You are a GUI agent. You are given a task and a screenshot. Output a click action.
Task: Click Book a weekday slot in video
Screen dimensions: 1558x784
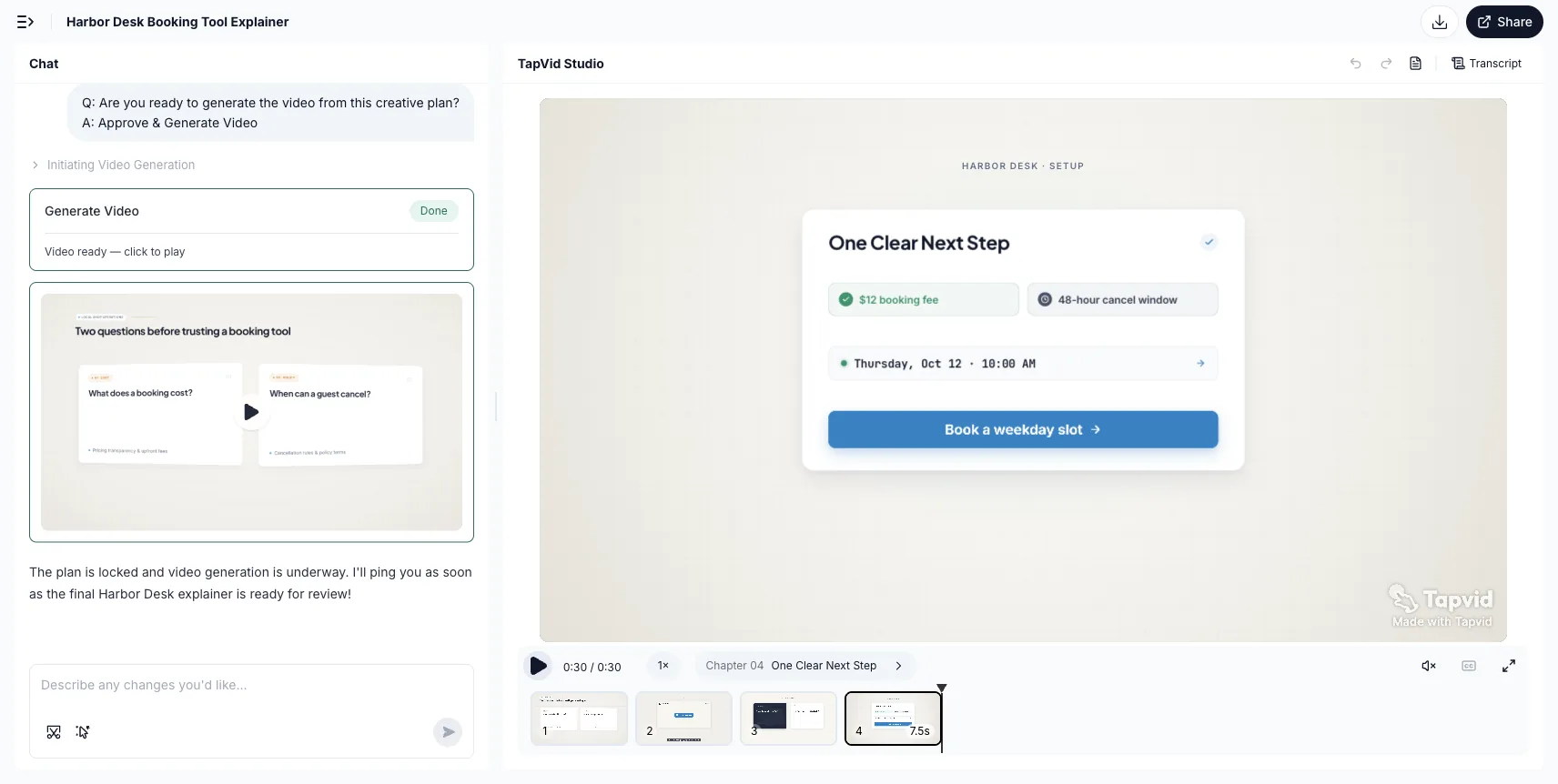tap(1023, 429)
